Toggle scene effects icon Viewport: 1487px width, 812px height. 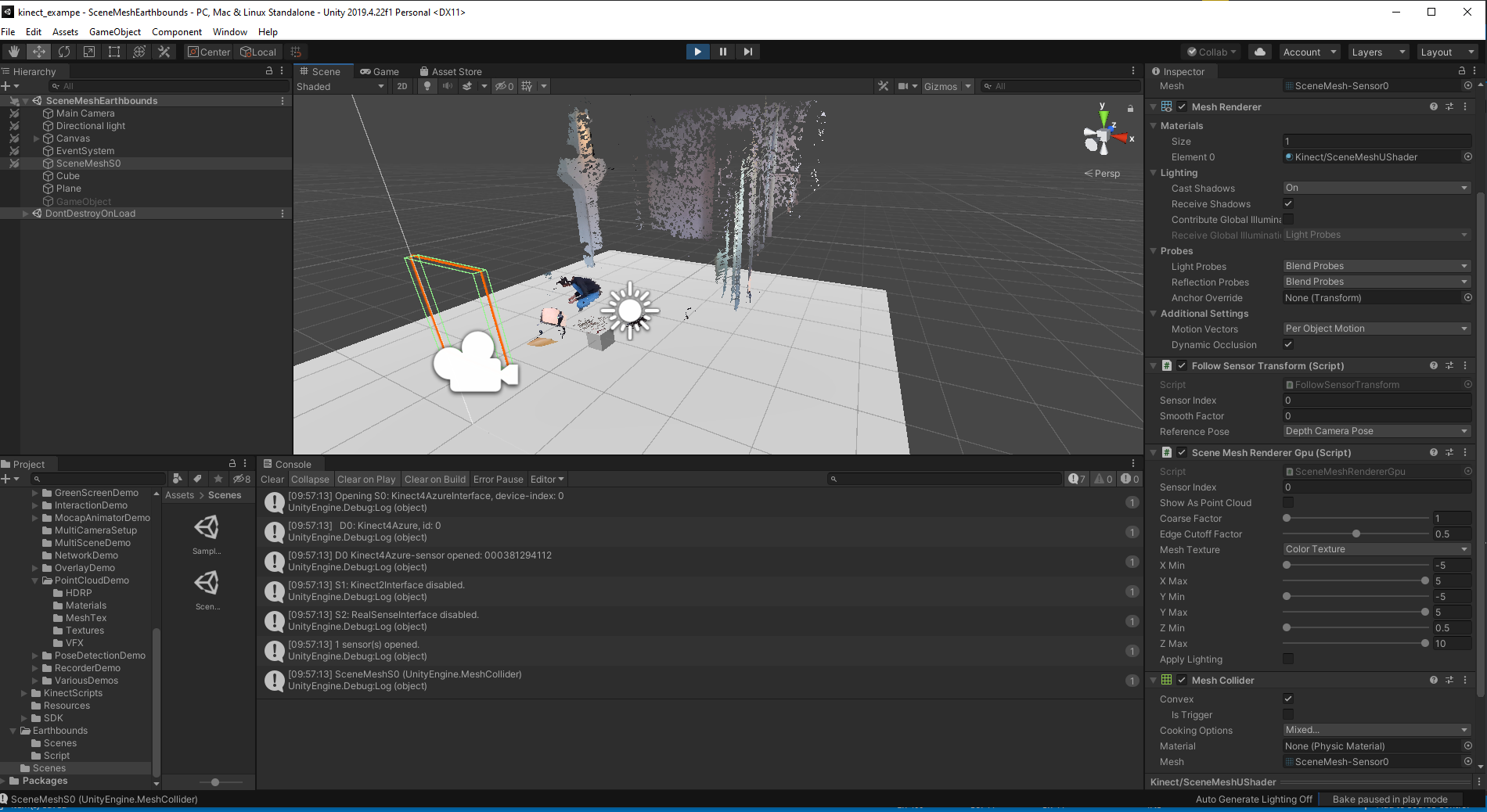pos(467,86)
